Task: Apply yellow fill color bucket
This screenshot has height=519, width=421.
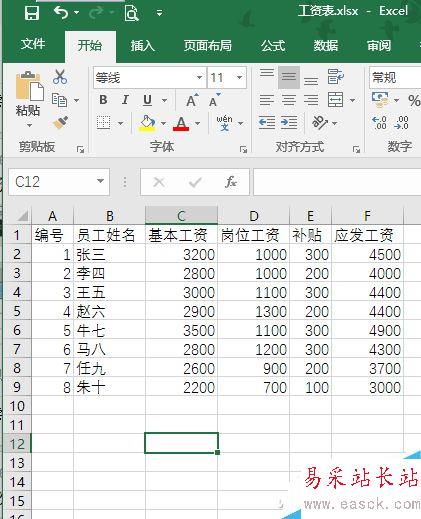Action: tap(147, 123)
